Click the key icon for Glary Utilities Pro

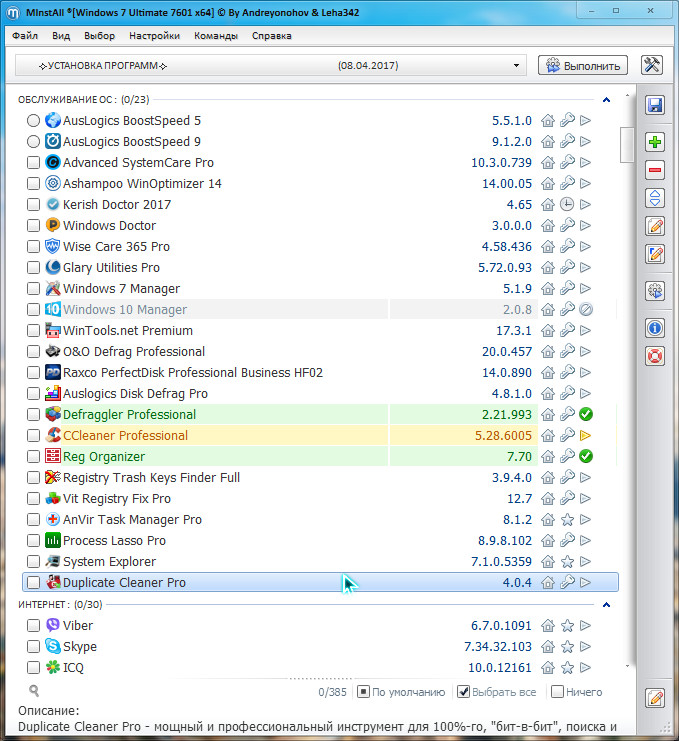(567, 267)
